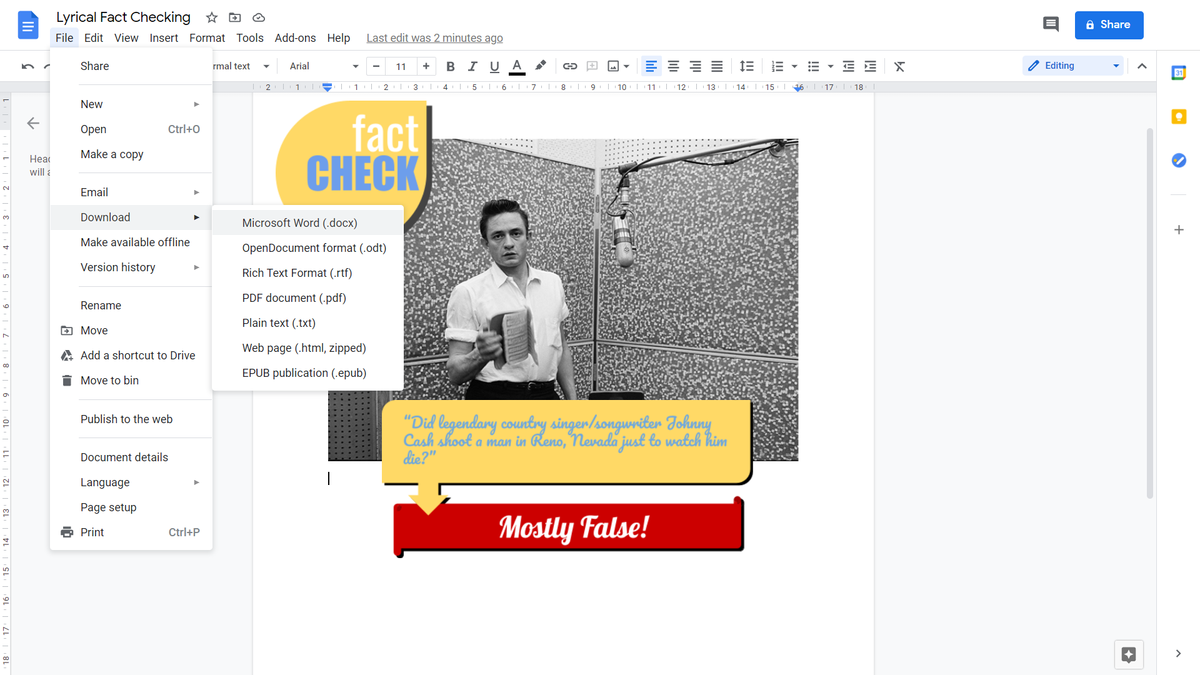Open the Add-ons menu
Screen dimensions: 1200x675
295,37
